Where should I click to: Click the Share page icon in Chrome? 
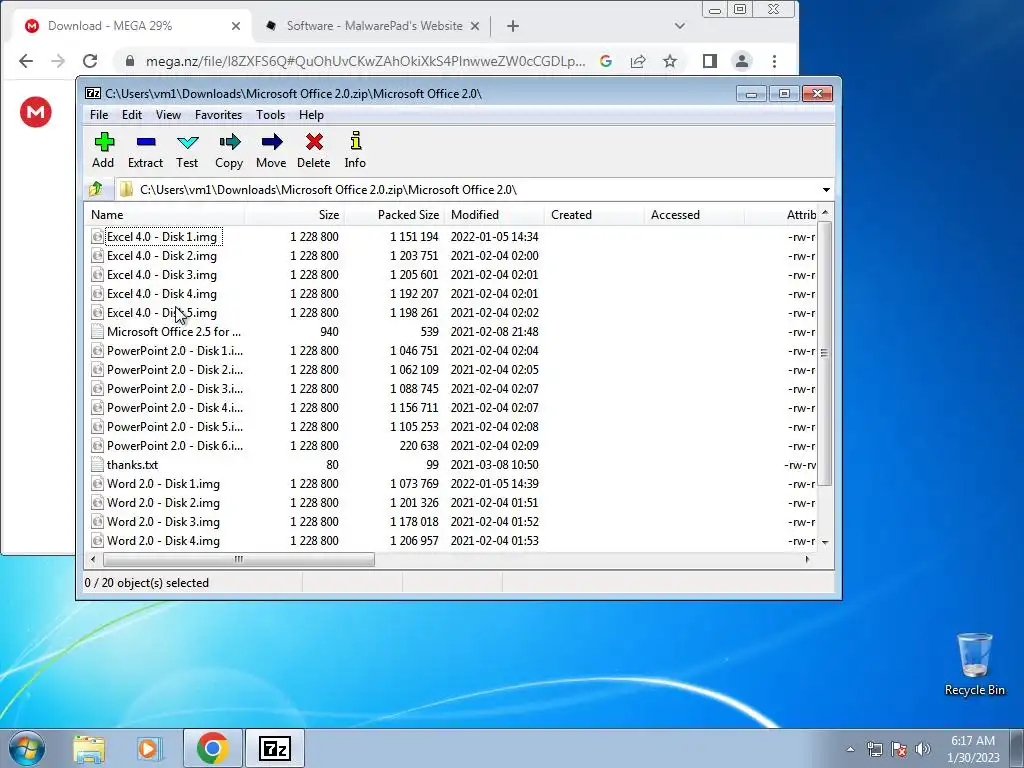638,61
